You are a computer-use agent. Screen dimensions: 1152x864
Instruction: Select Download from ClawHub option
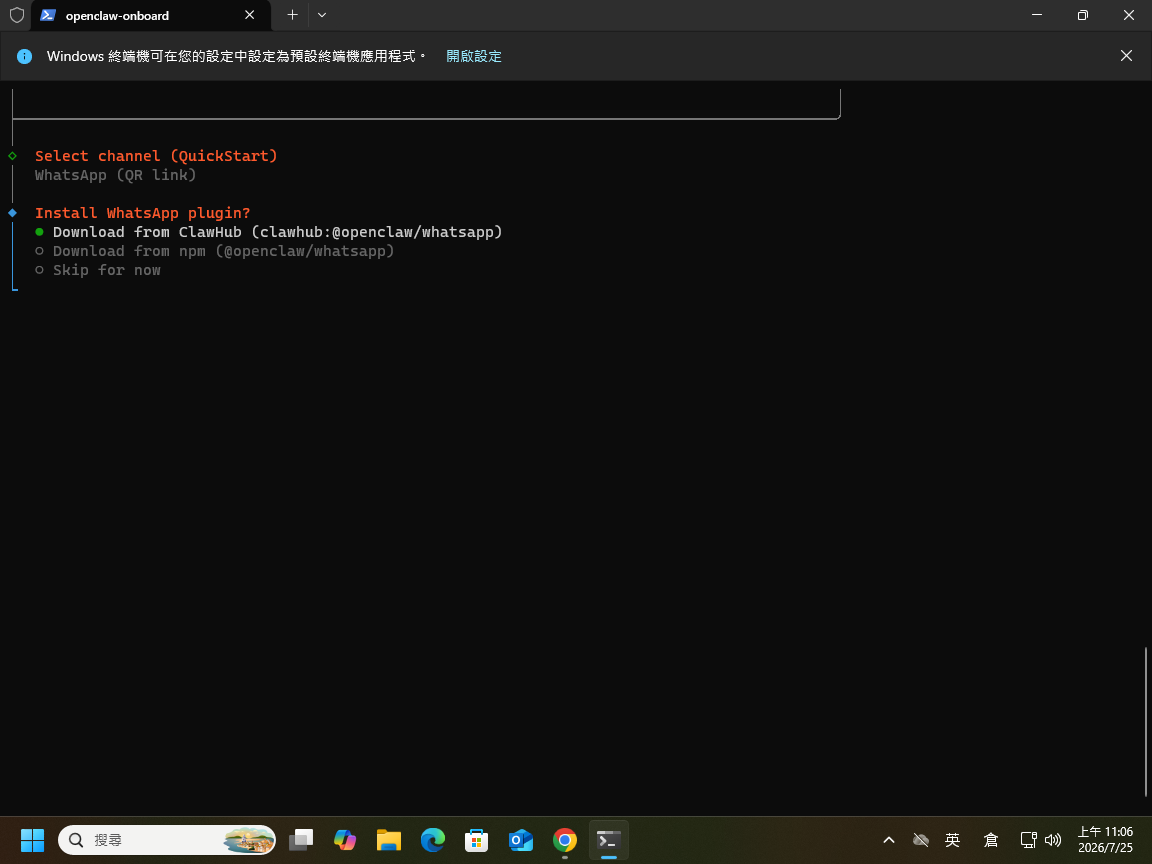point(269,232)
